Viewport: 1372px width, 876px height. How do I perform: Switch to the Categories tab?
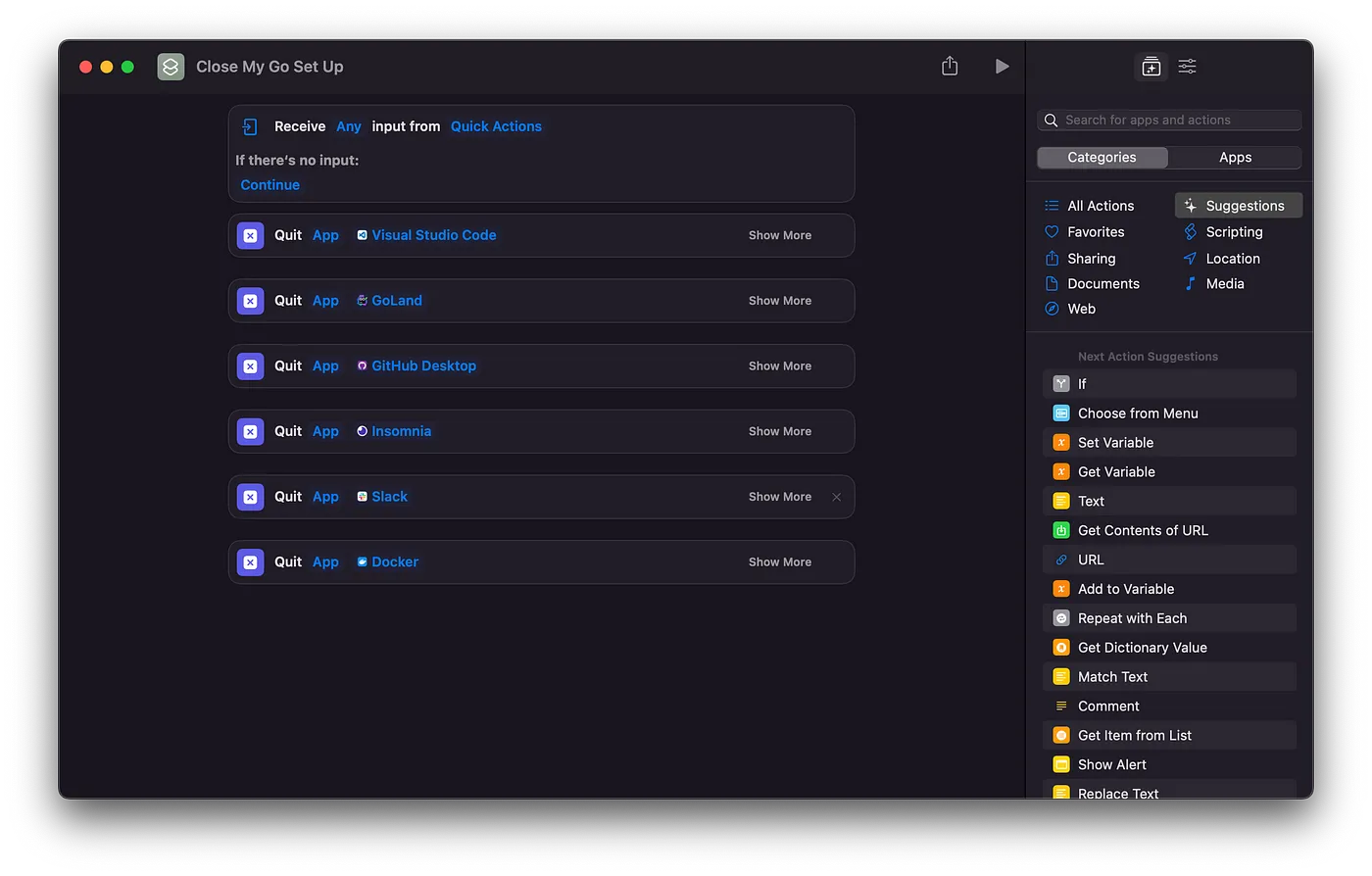(x=1102, y=158)
